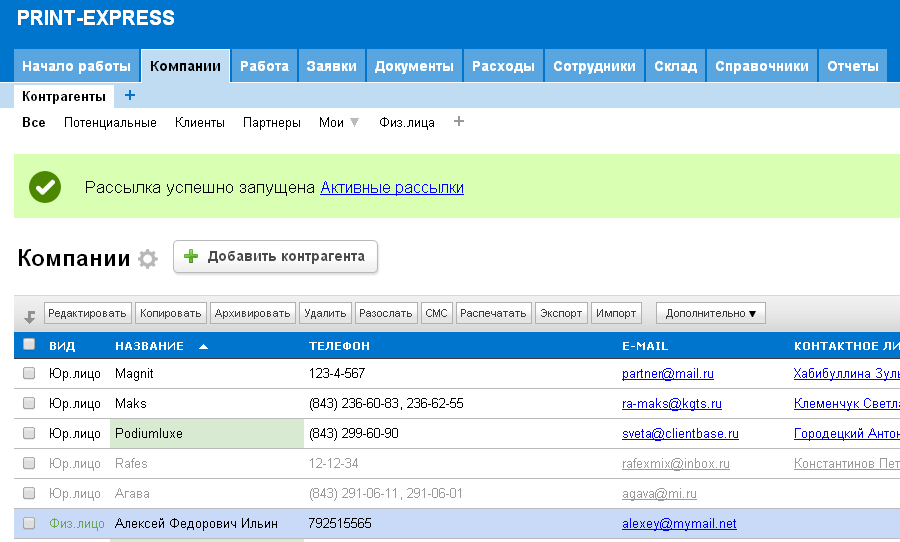The height and width of the screenshot is (542, 900).
Task: Open the Заявки tab
Action: point(331,66)
